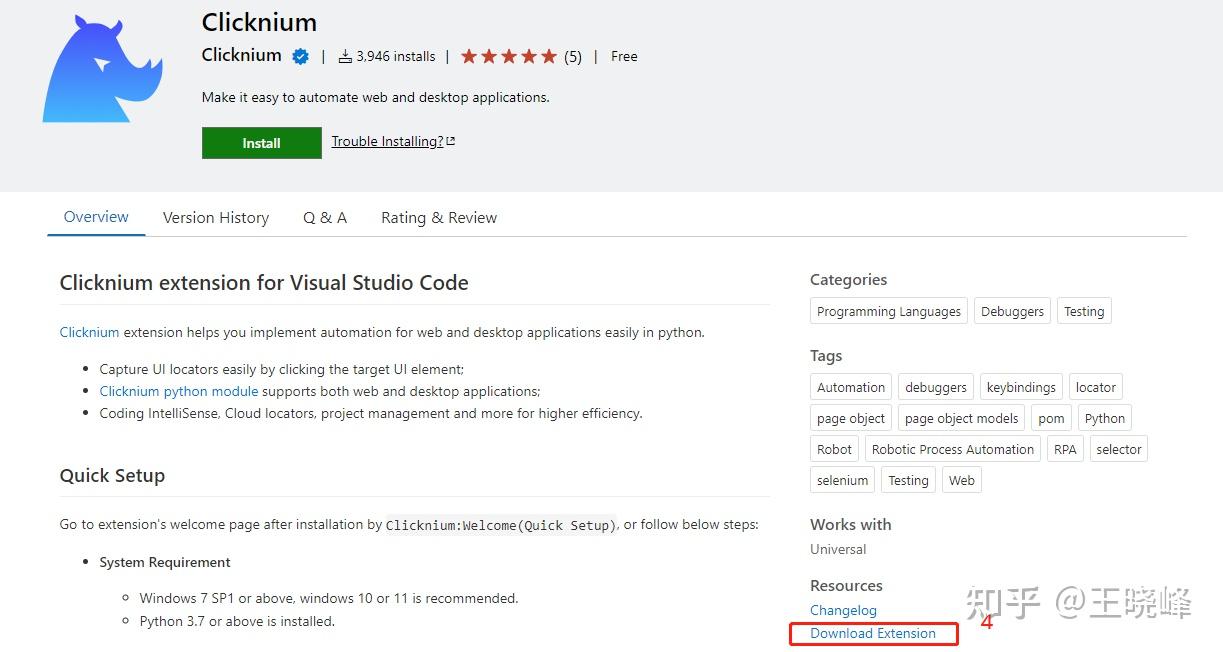Viewport: 1223px width, 652px height.
Task: Open the Clicknium link in description
Action: [89, 332]
